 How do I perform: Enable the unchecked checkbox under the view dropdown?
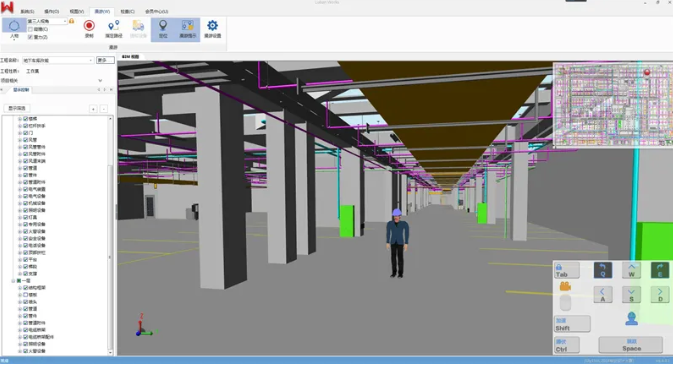click(30, 29)
